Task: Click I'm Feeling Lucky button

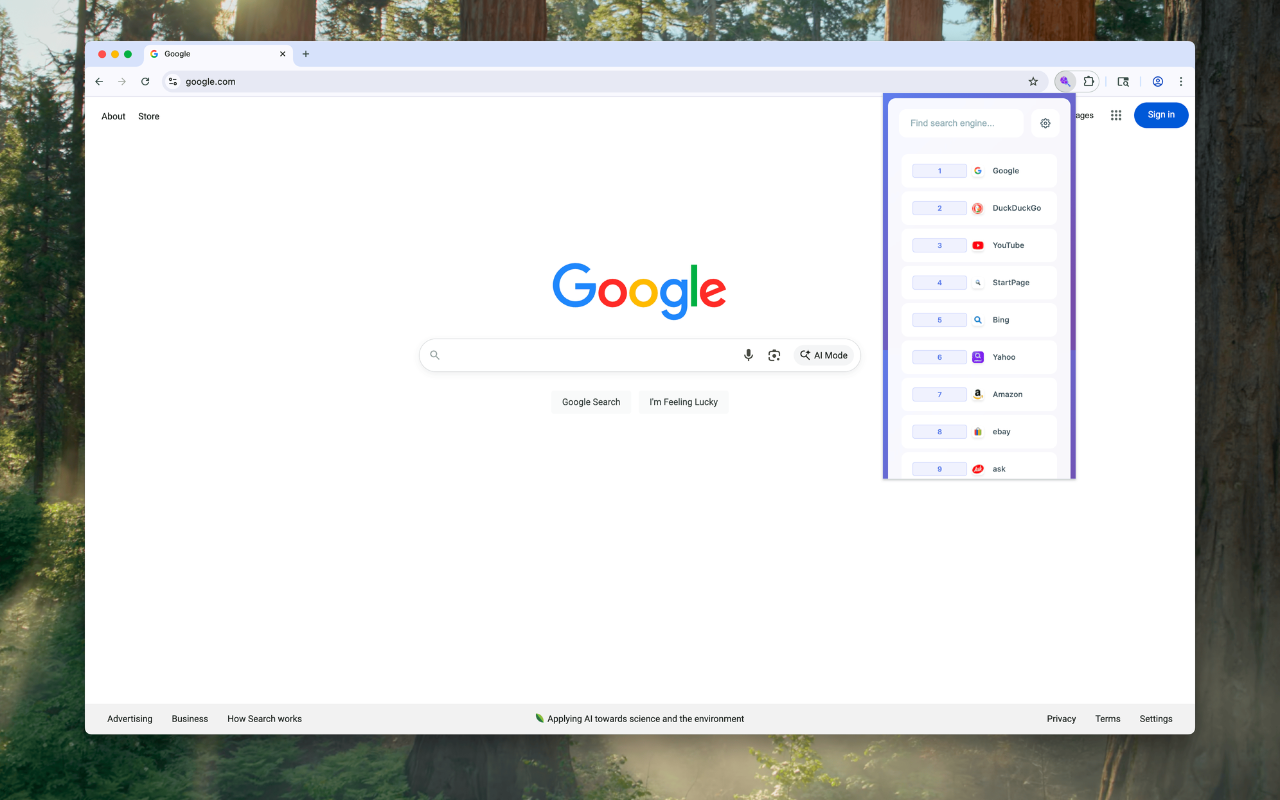Action: (x=684, y=402)
